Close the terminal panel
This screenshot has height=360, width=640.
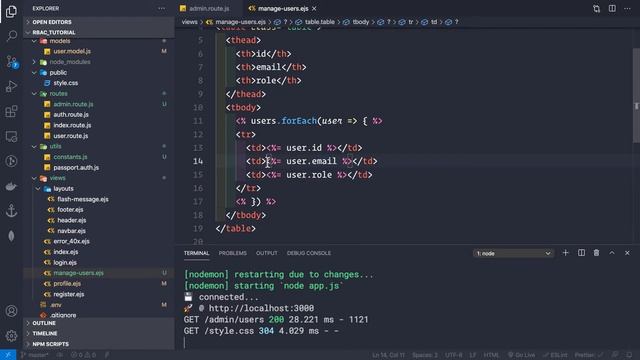tap(627, 253)
